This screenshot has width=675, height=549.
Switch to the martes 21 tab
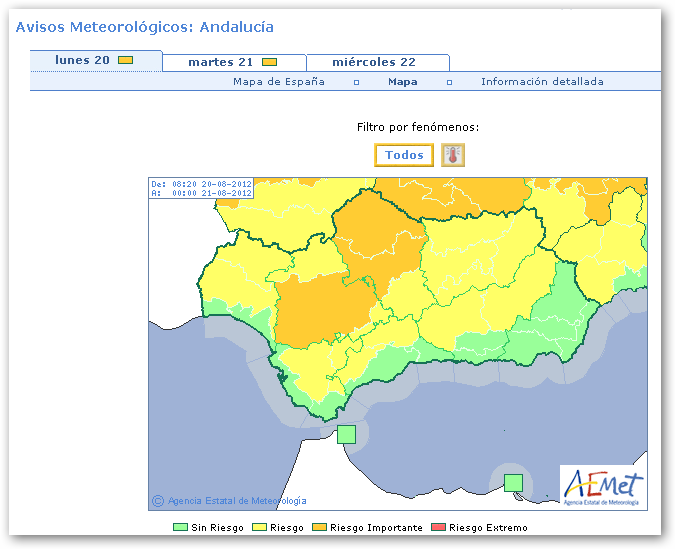tap(220, 63)
